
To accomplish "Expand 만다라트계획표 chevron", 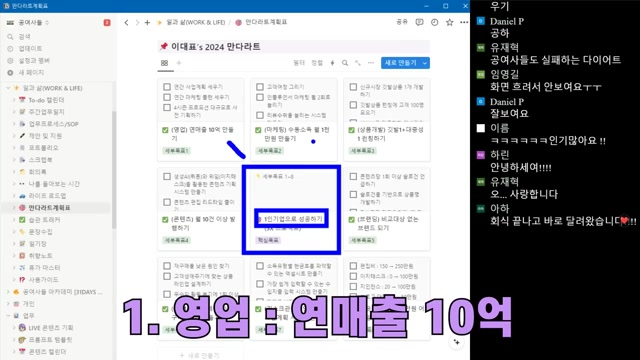I will 14,208.
